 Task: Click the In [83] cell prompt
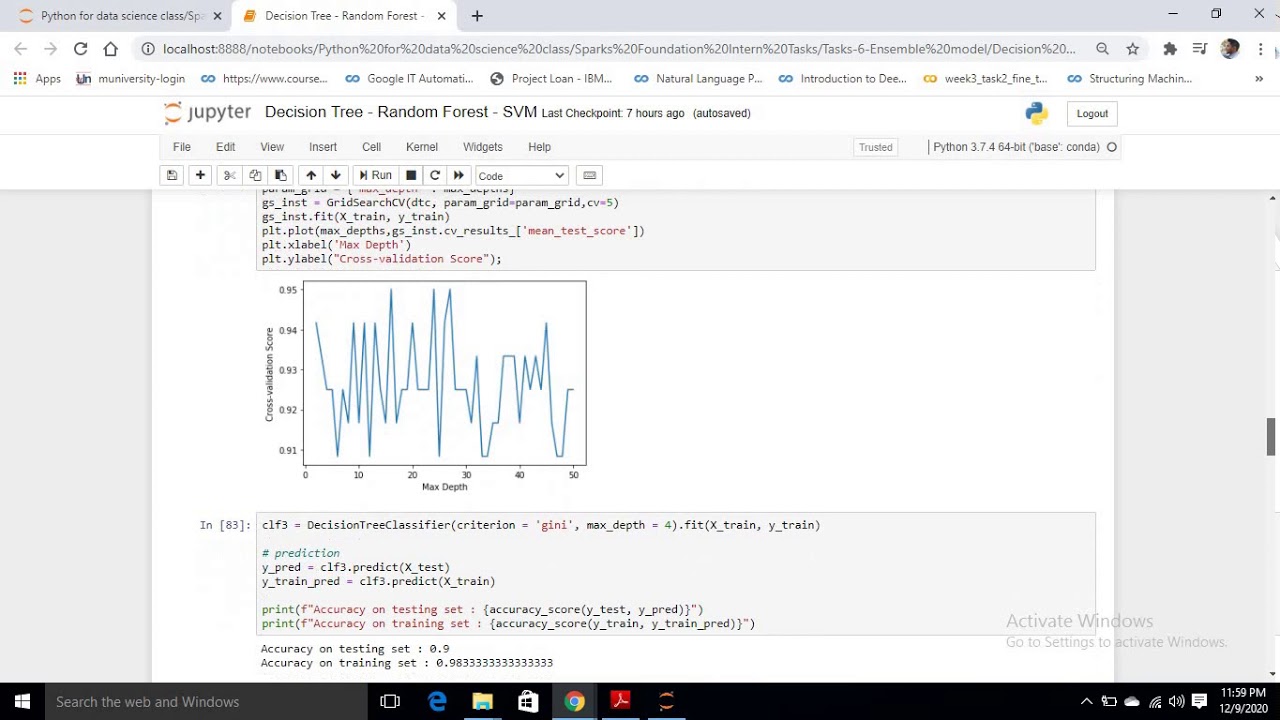[x=225, y=525]
